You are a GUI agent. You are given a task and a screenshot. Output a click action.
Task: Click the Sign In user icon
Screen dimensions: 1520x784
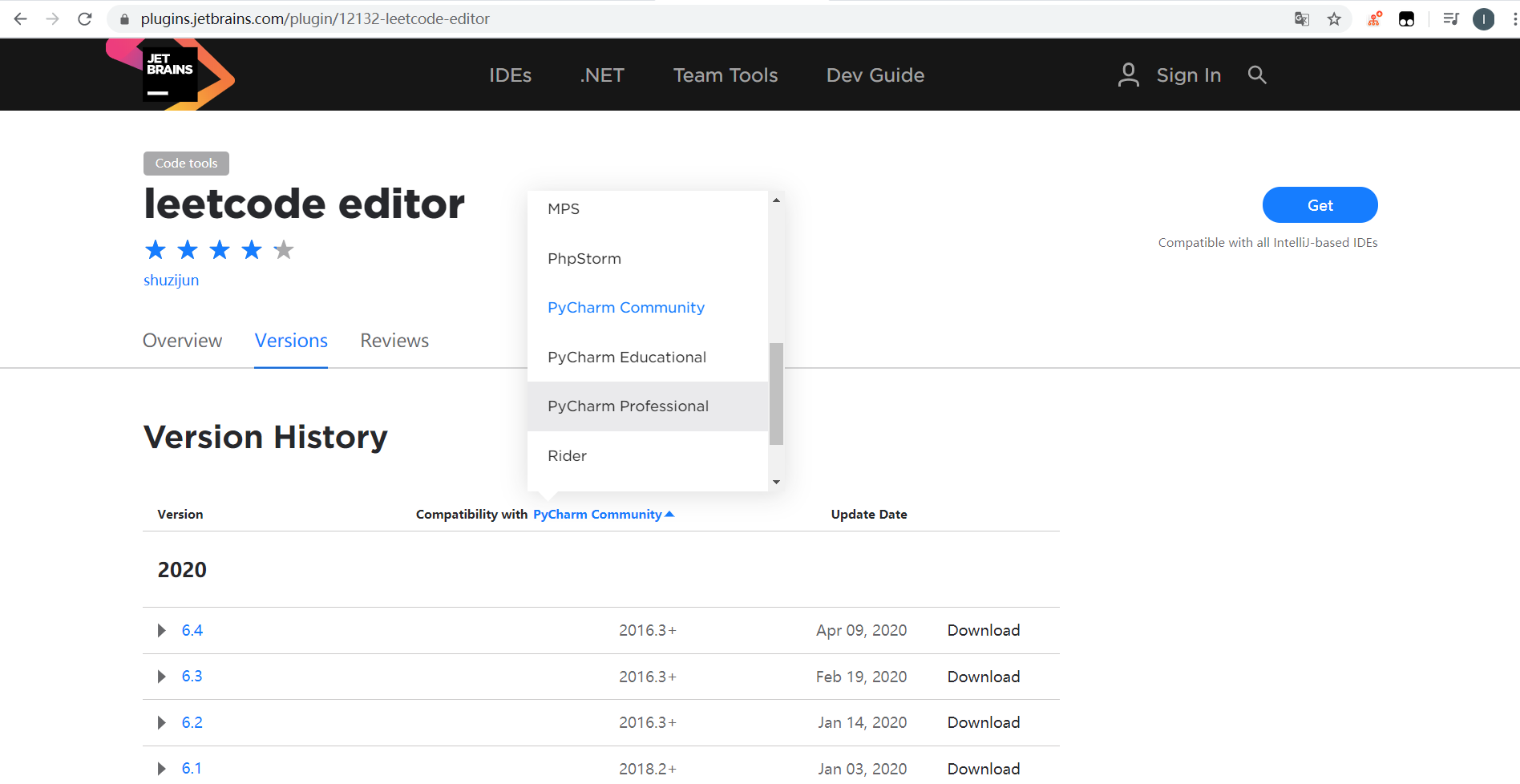click(1129, 75)
